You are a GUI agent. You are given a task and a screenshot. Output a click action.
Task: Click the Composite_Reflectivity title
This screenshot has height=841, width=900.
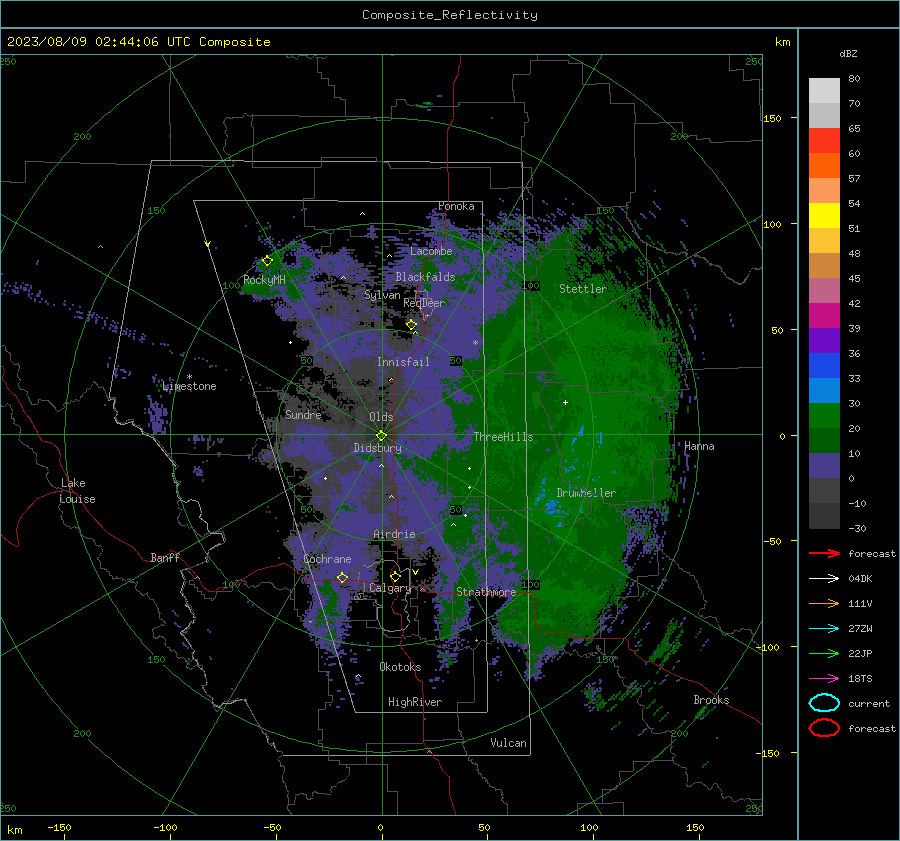450,15
